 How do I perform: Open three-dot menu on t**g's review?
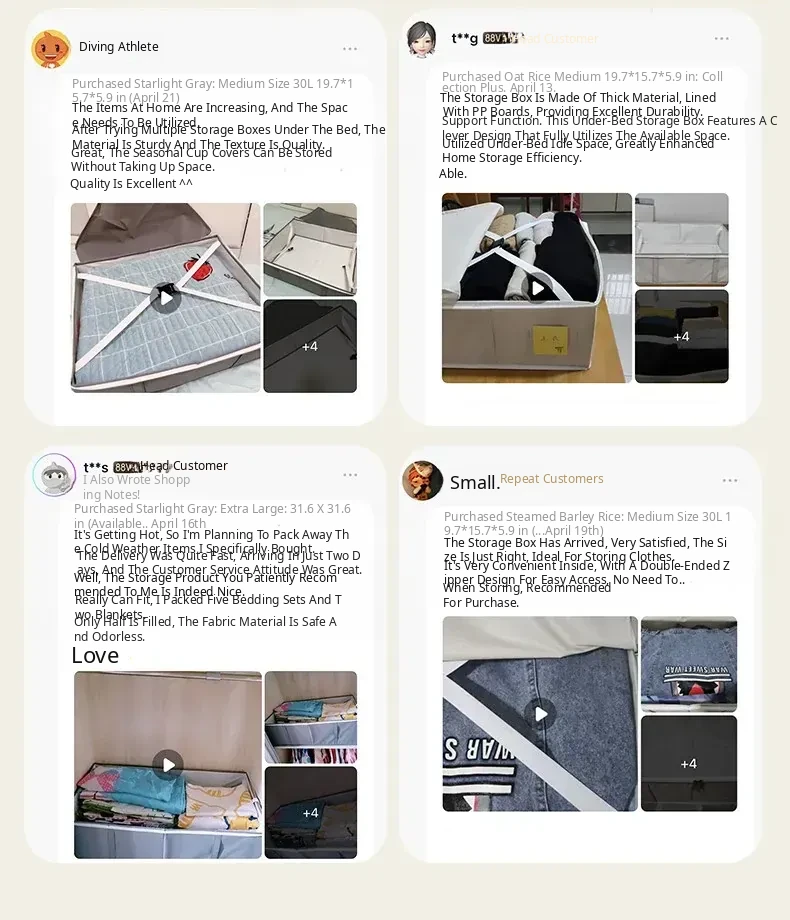click(x=721, y=39)
